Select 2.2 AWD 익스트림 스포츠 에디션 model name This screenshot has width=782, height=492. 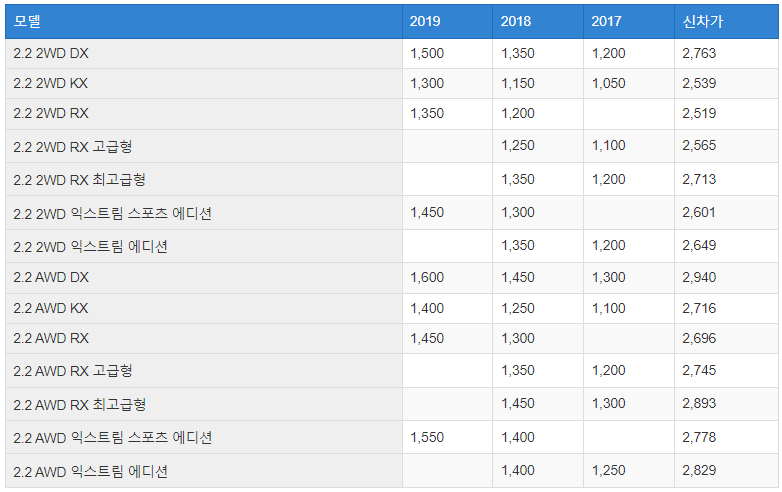coord(112,438)
